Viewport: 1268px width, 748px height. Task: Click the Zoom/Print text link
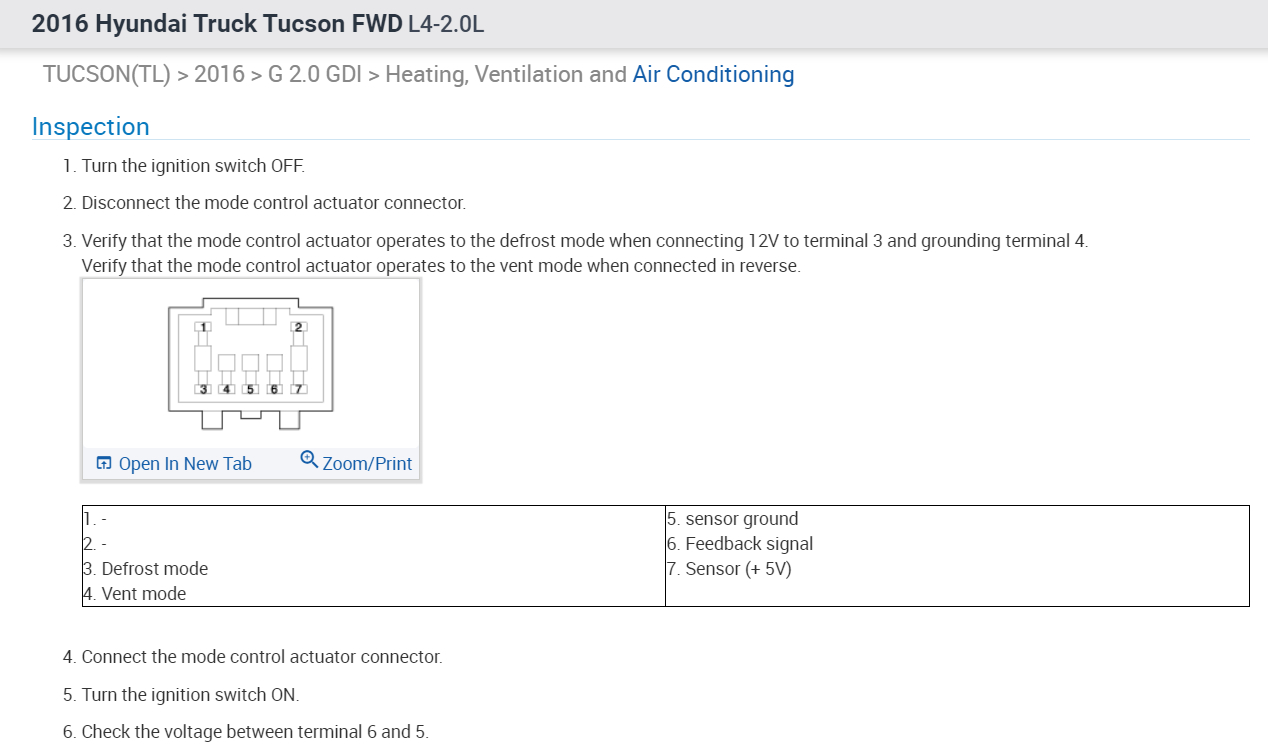(367, 464)
